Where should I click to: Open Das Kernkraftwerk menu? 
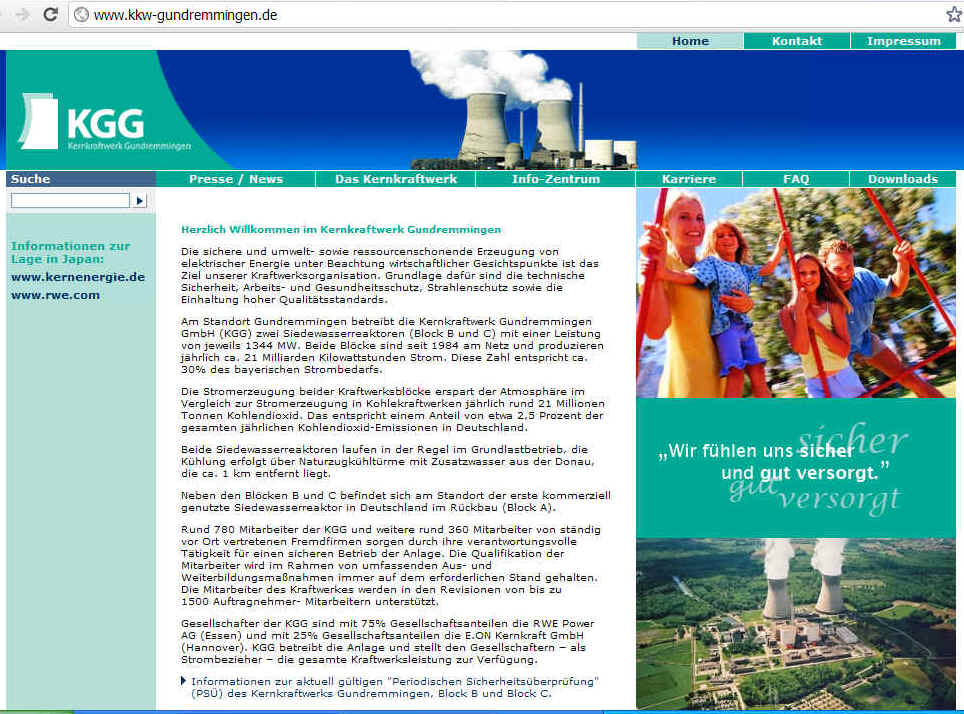[x=395, y=179]
